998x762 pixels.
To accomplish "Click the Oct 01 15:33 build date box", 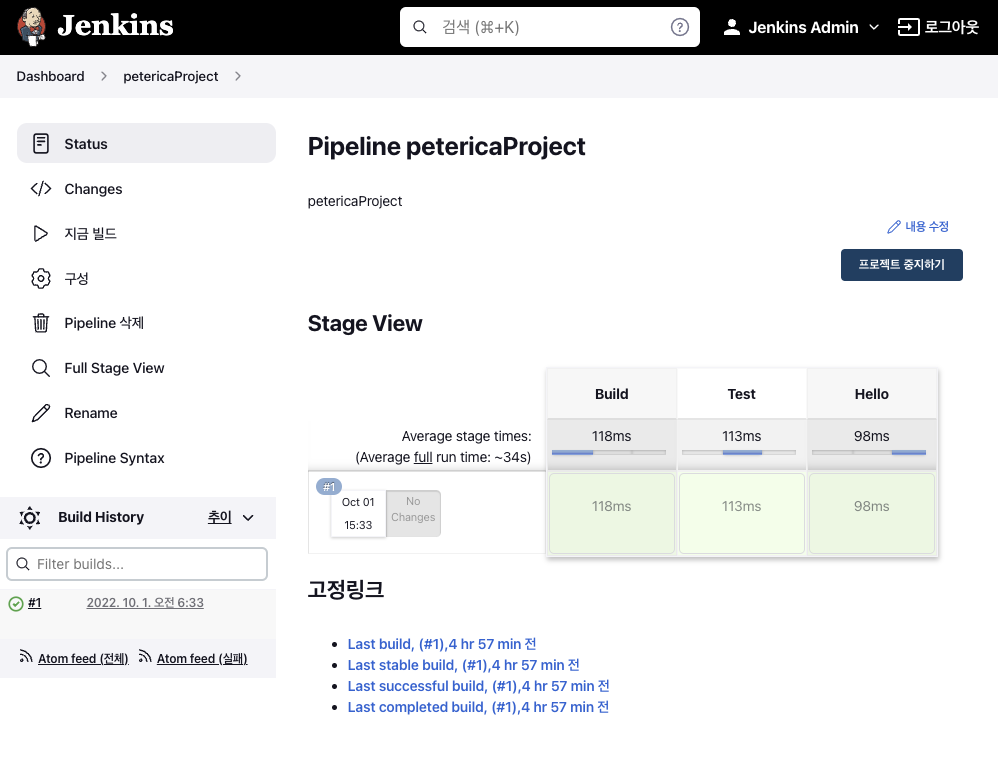I will pyautogui.click(x=358, y=514).
